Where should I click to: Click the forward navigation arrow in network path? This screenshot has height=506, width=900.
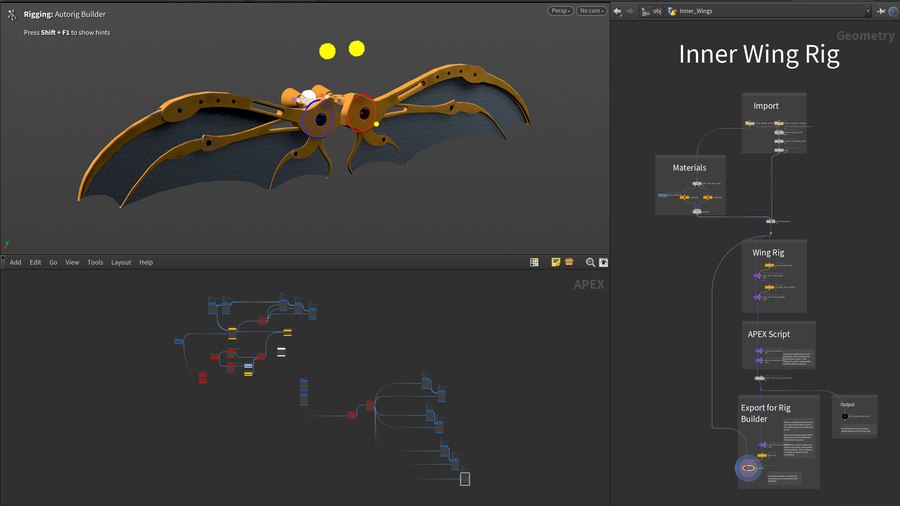pos(630,12)
